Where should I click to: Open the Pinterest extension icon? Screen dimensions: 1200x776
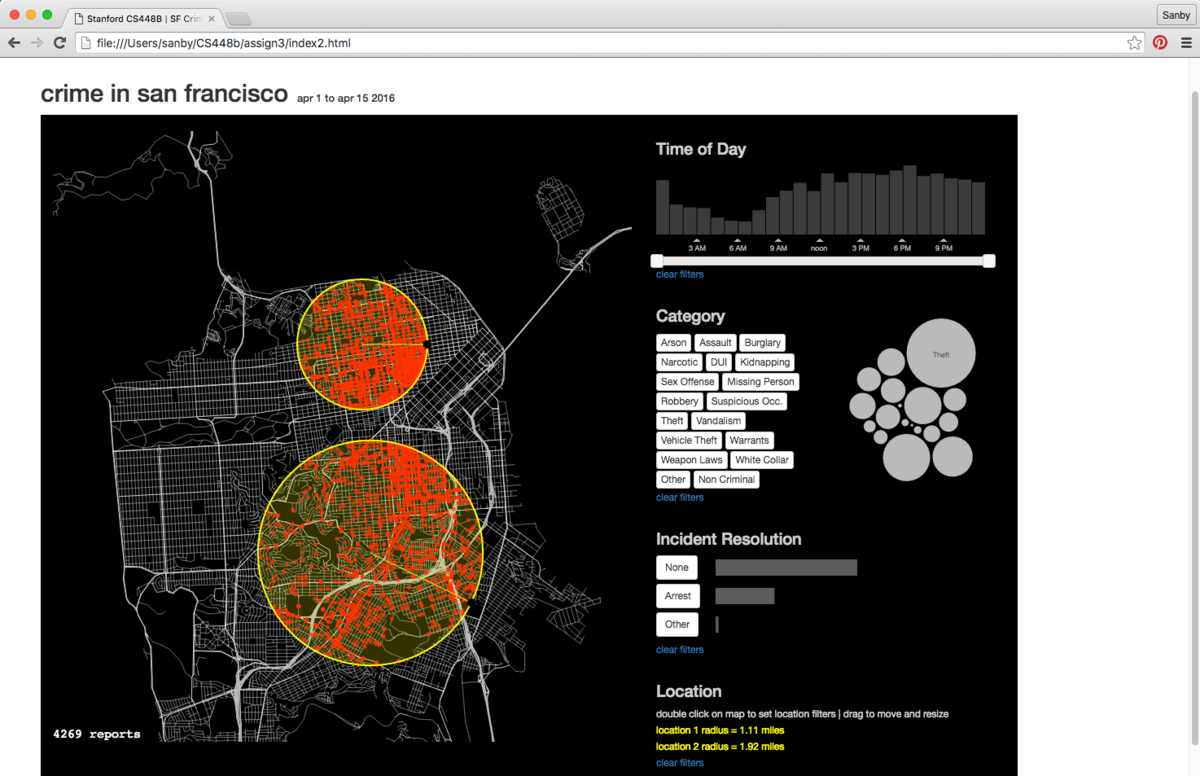pyautogui.click(x=1160, y=43)
